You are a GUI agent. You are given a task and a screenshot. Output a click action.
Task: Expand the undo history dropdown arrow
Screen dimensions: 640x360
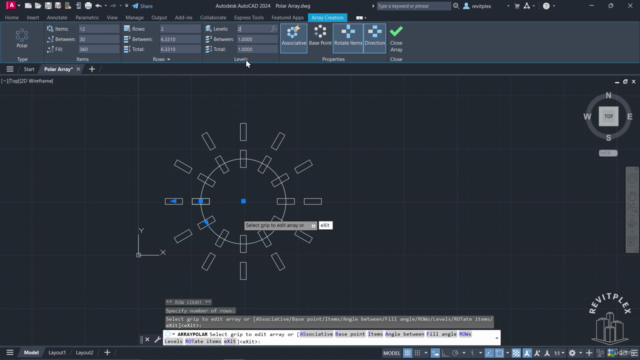click(105, 6)
